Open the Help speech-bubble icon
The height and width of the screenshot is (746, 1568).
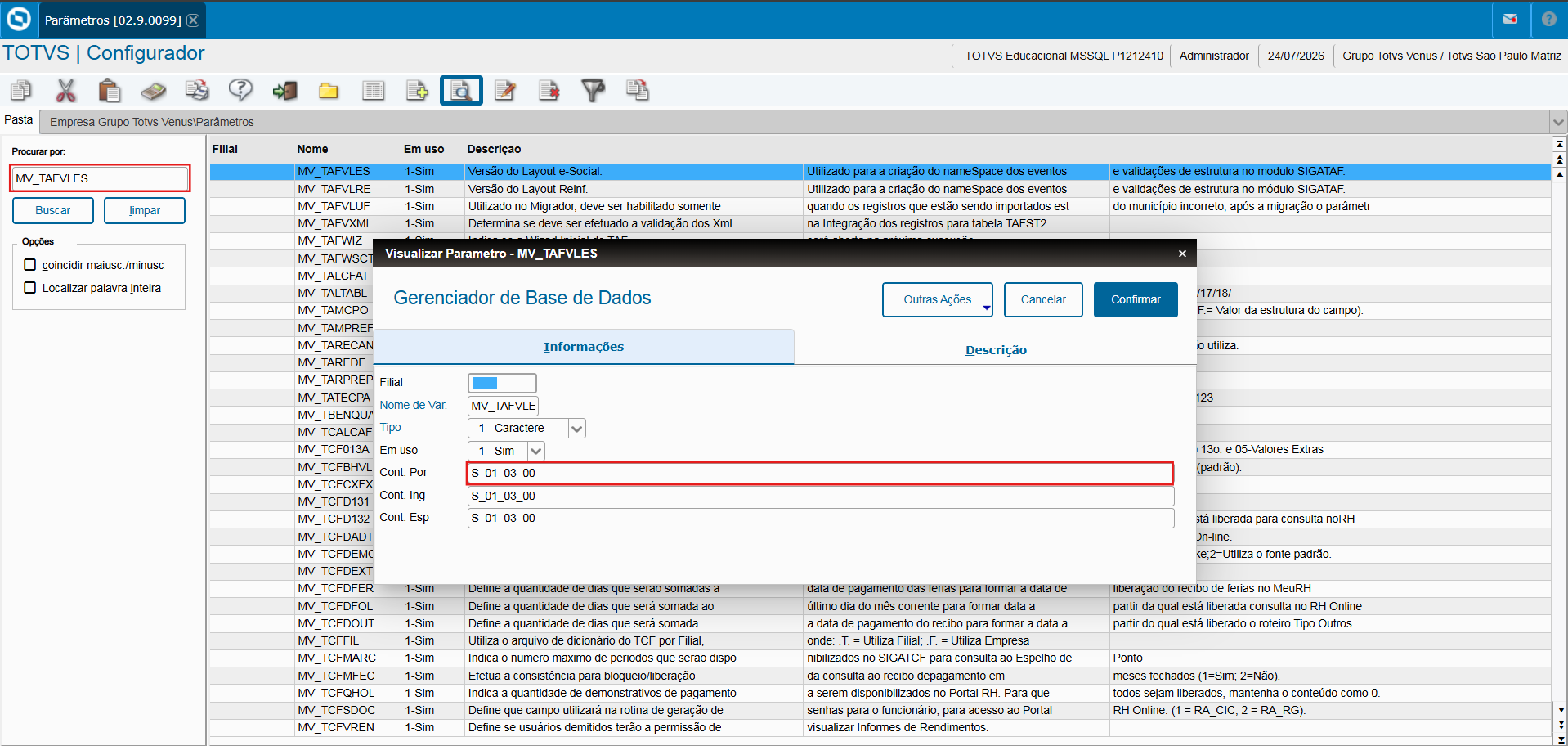240,90
